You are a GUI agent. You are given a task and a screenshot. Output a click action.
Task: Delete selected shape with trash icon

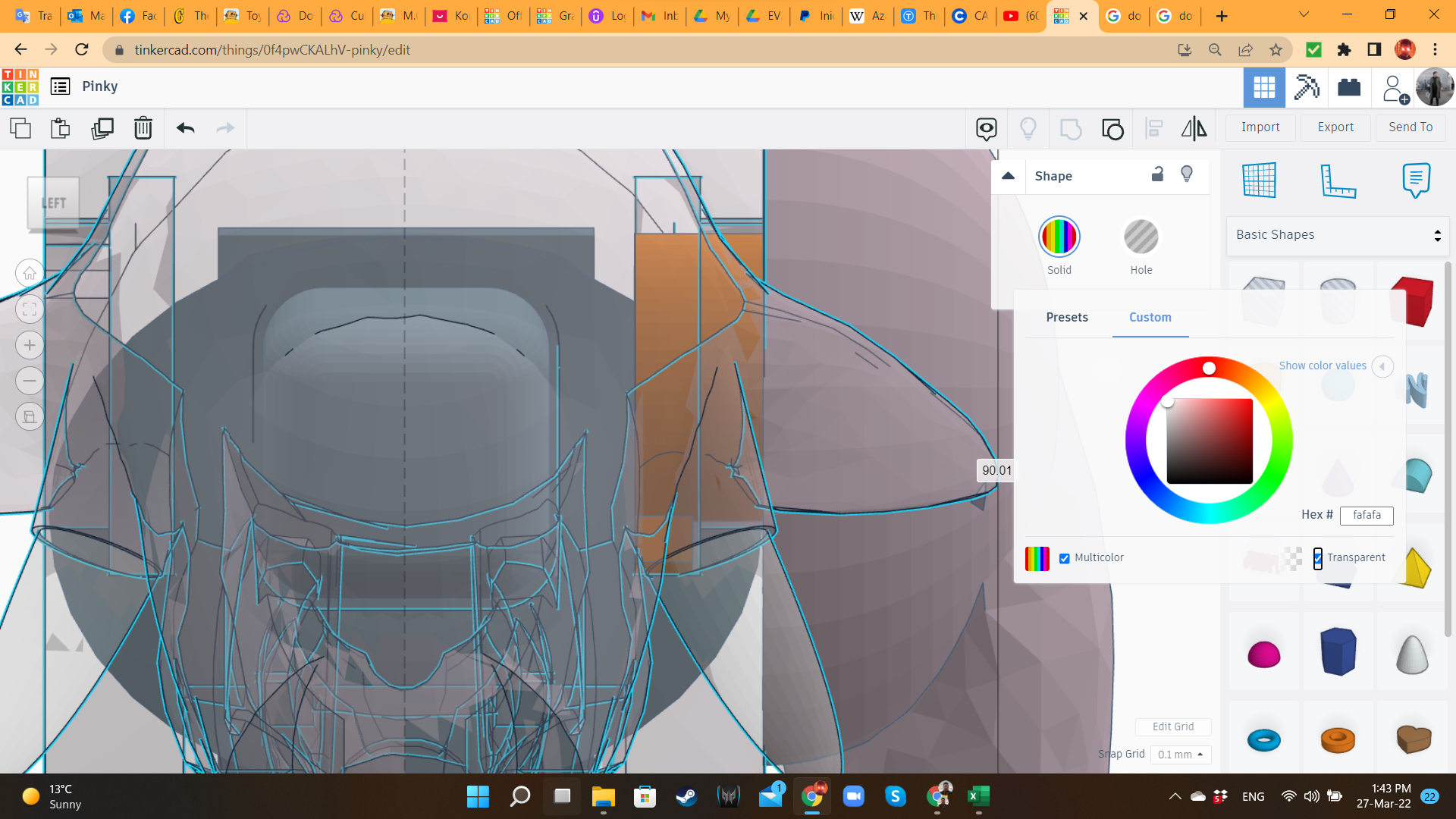click(x=143, y=128)
